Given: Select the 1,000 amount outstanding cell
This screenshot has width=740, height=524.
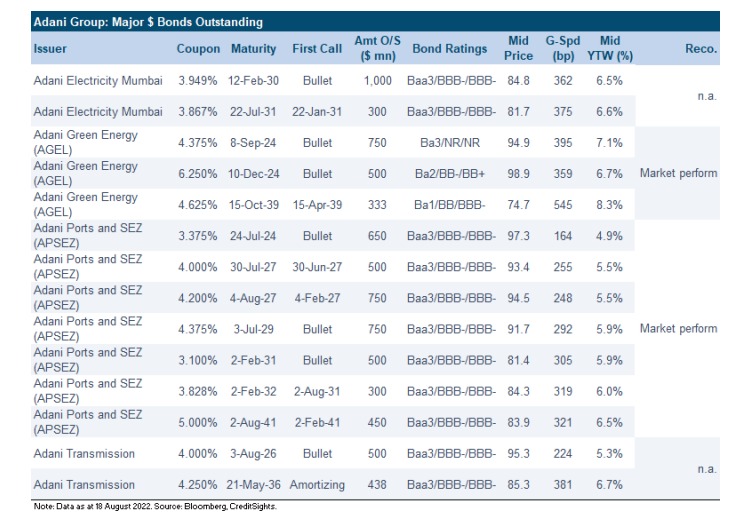Looking at the screenshot, I should [x=379, y=79].
